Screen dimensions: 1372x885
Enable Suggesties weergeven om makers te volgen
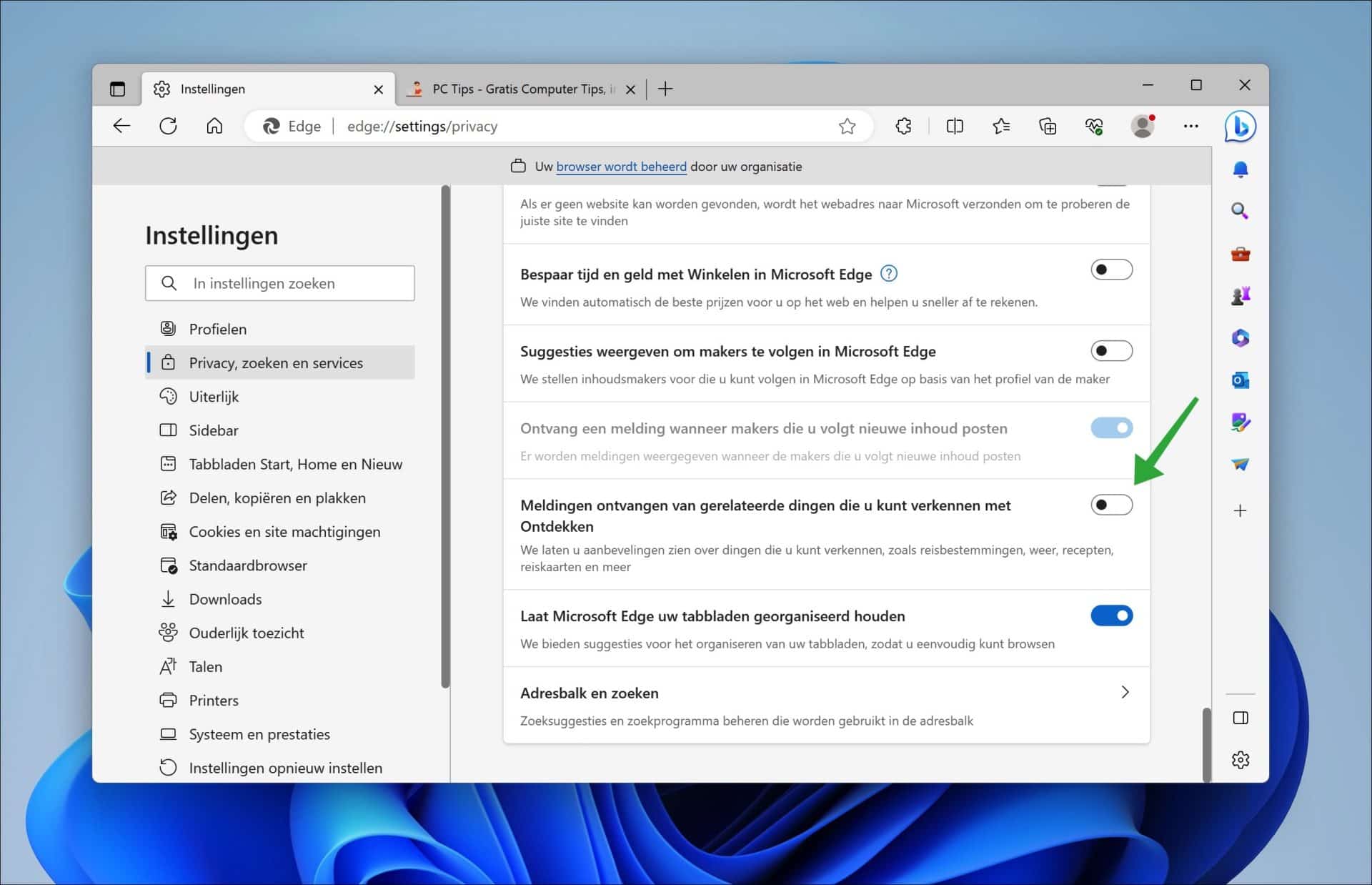[1112, 350]
